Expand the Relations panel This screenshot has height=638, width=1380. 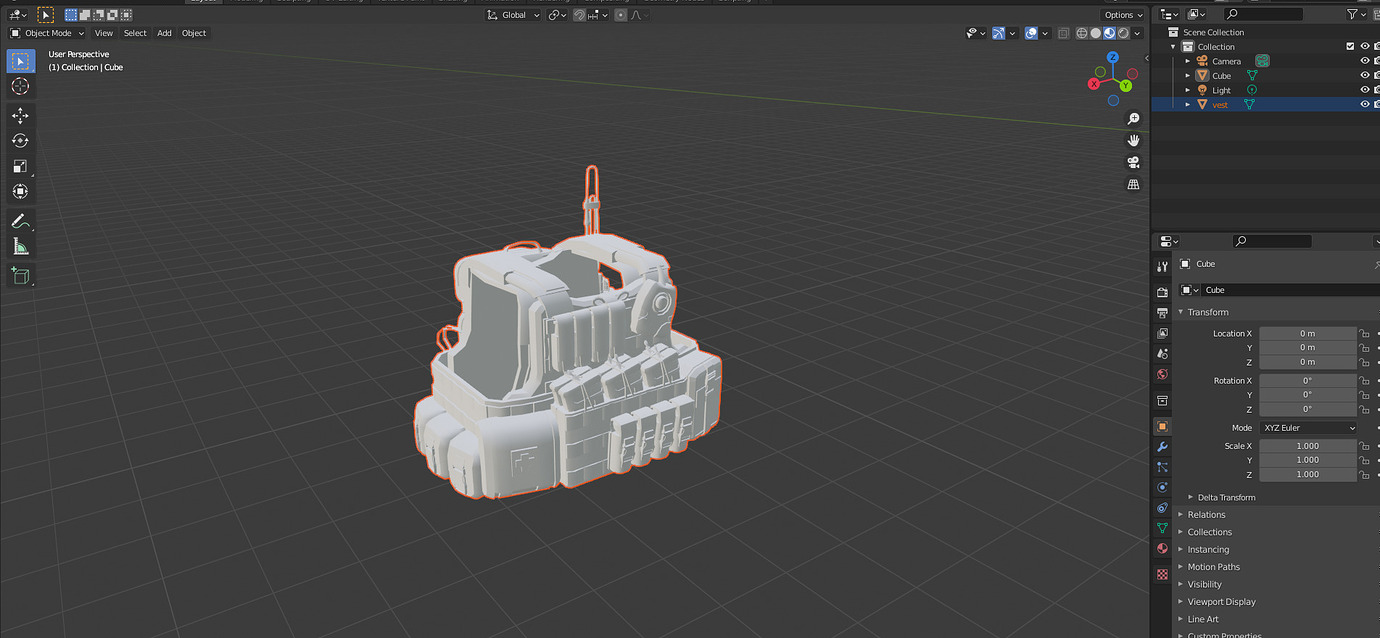1206,515
